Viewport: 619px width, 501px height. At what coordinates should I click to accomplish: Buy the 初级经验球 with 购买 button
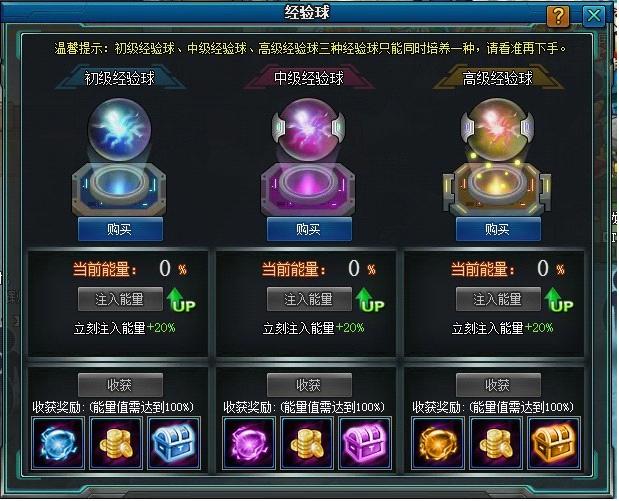click(120, 229)
